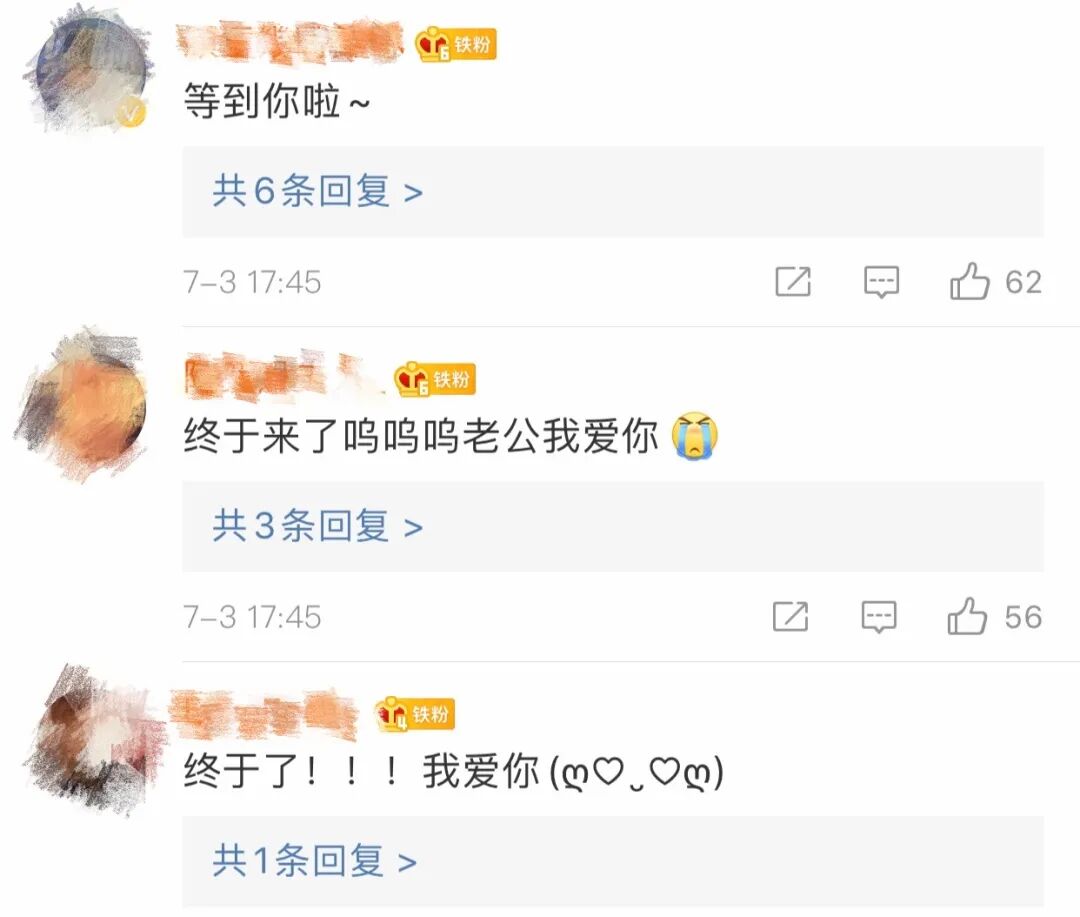Viewport: 1080px width, 917px height.
Task: Like the comment with 62 likes
Action: [969, 281]
